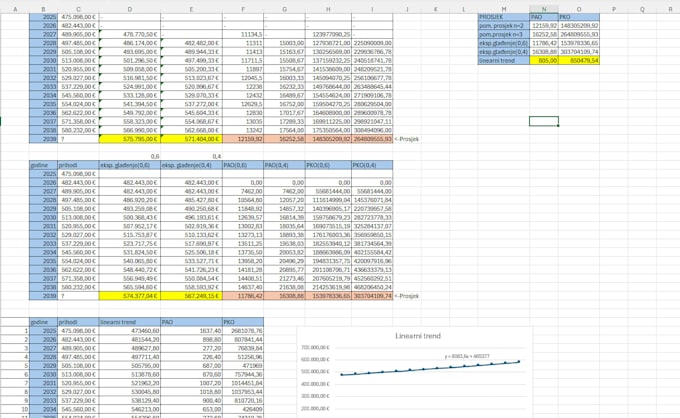Click the yellow cell 567.249,15 €
This screenshot has width=680, height=418.
coord(191,296)
